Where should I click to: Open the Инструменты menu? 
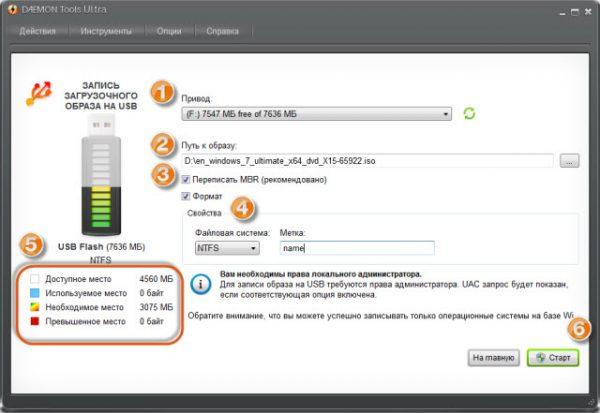(106, 31)
